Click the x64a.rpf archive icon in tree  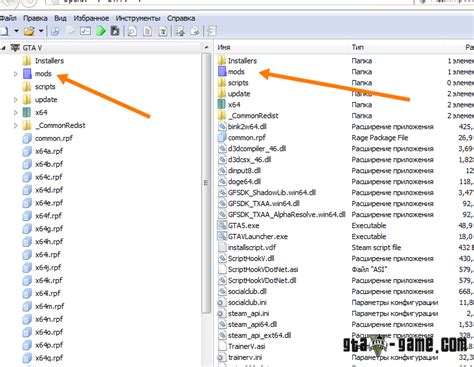click(x=27, y=151)
